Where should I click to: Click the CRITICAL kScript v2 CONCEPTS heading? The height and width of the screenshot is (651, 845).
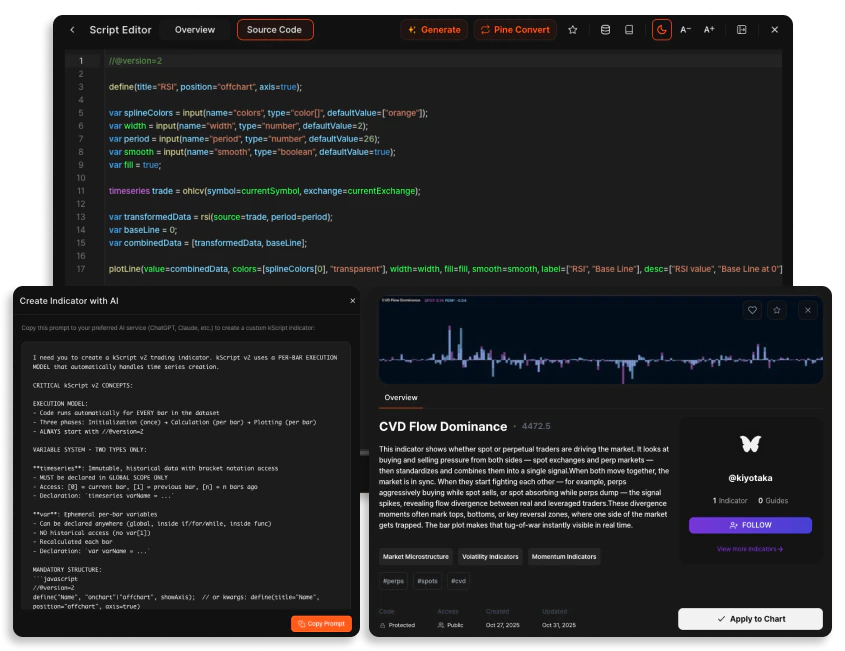pyautogui.click(x=82, y=385)
